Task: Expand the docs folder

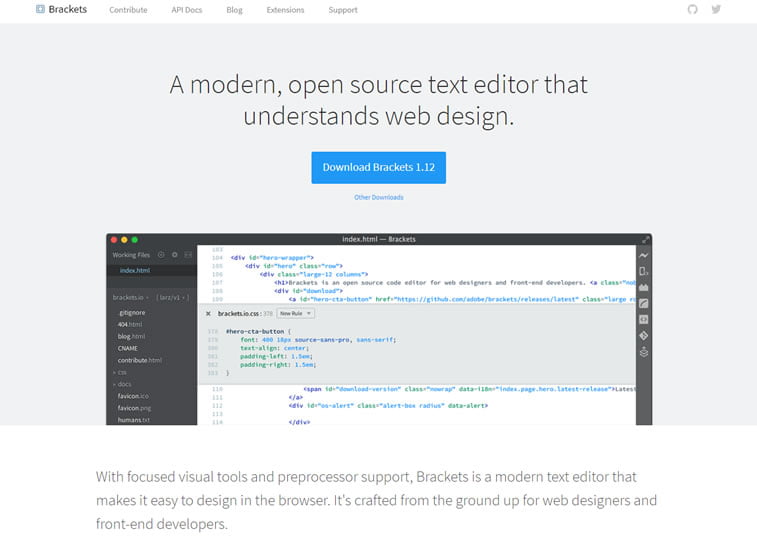Action: point(122,384)
